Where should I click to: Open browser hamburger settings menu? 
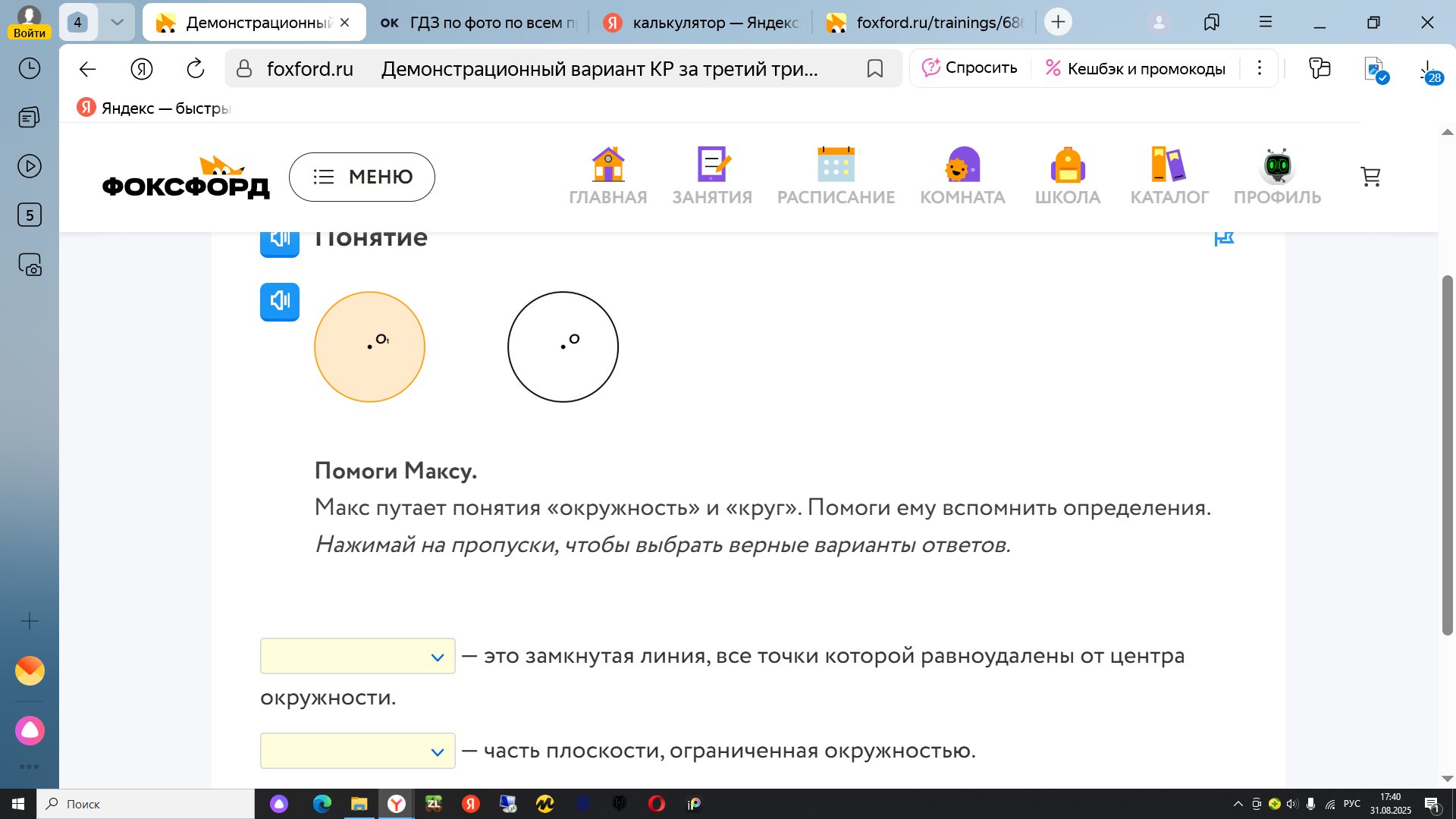1266,22
